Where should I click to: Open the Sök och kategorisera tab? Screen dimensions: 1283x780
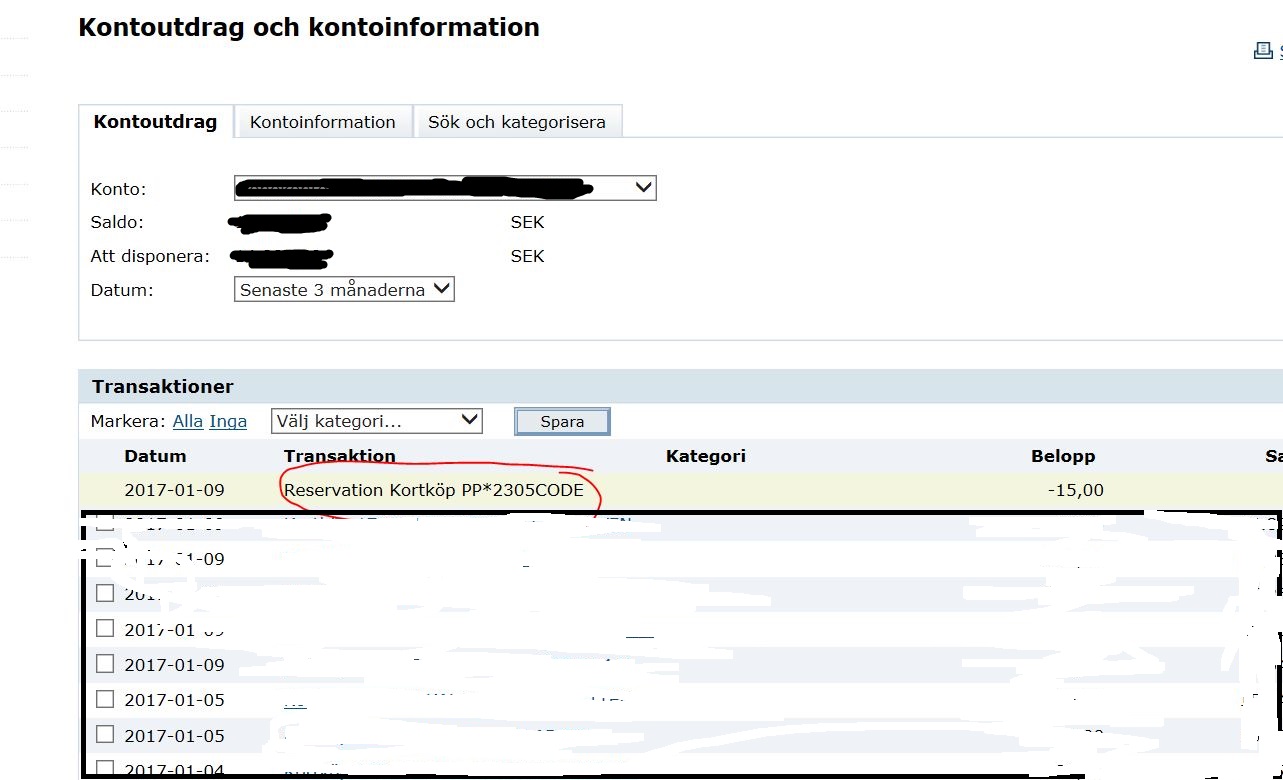[516, 122]
